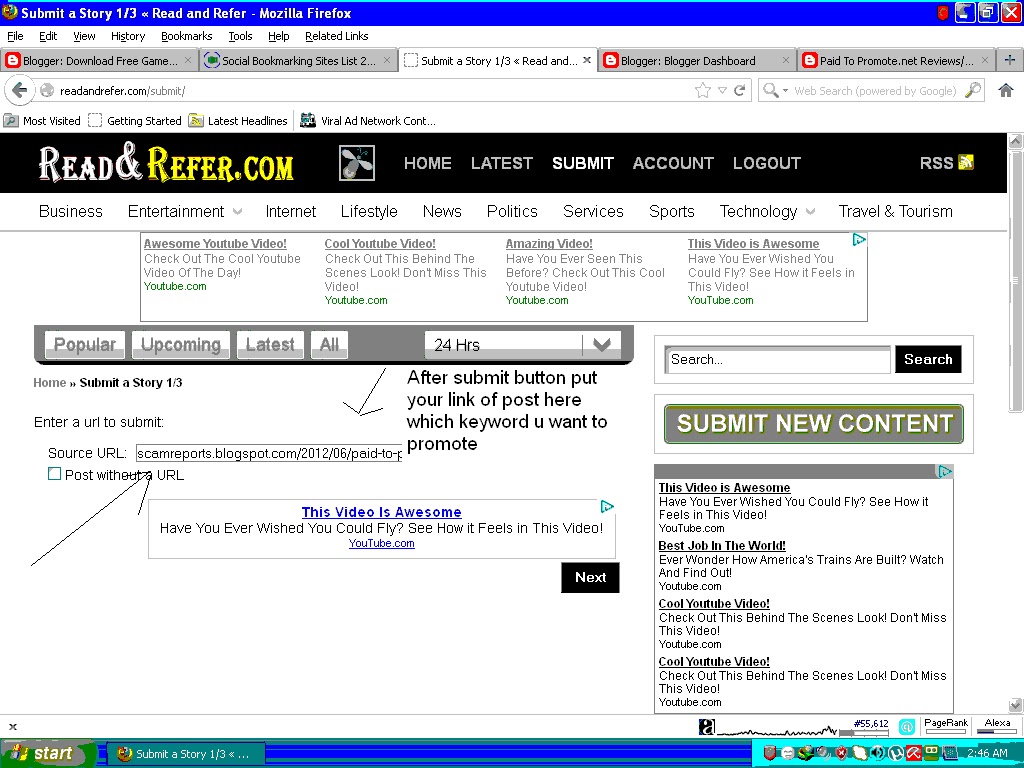Image resolution: width=1024 pixels, height=768 pixels.
Task: Open the File menu
Action: click(x=14, y=36)
